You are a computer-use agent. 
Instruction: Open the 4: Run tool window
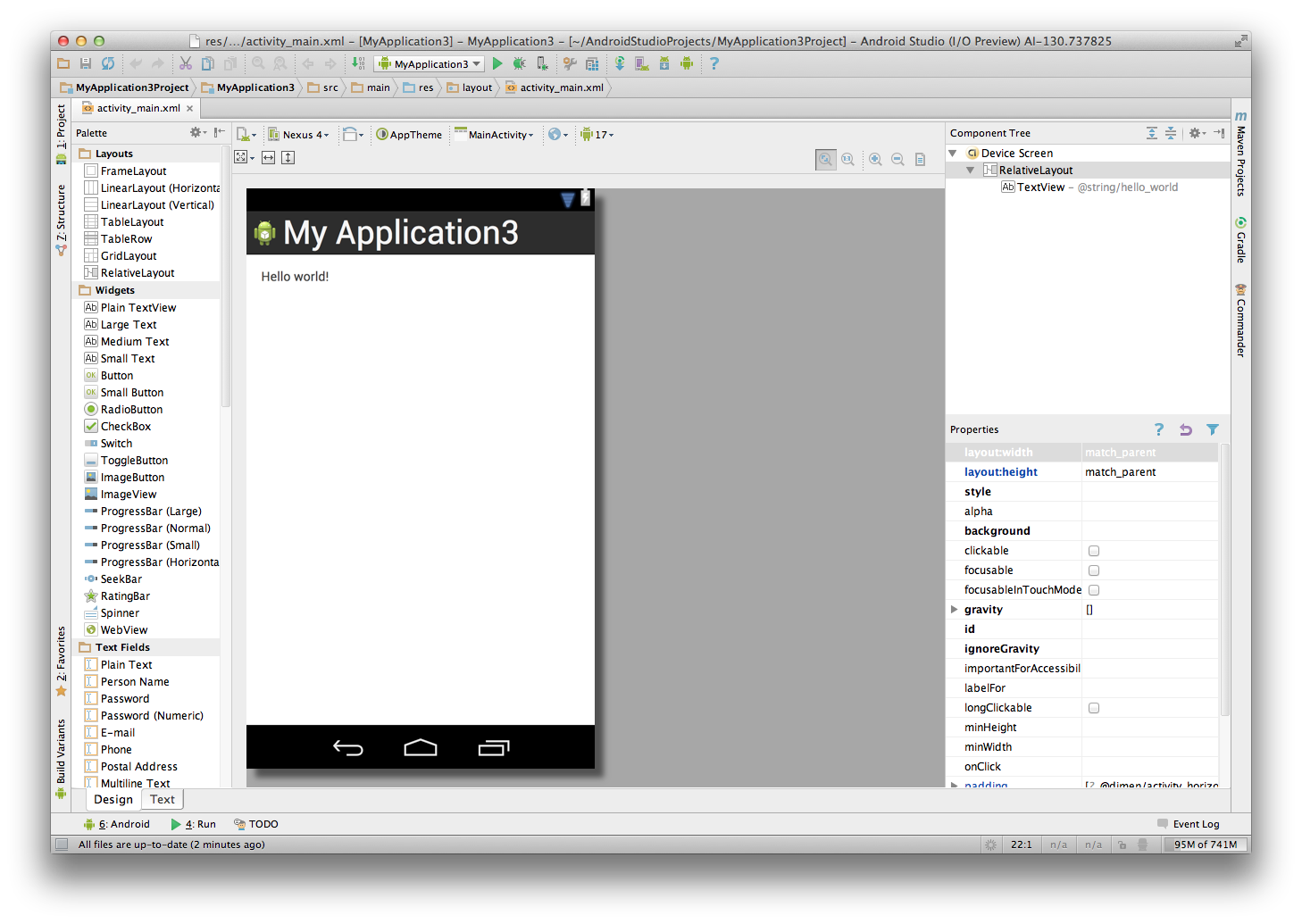(x=194, y=824)
